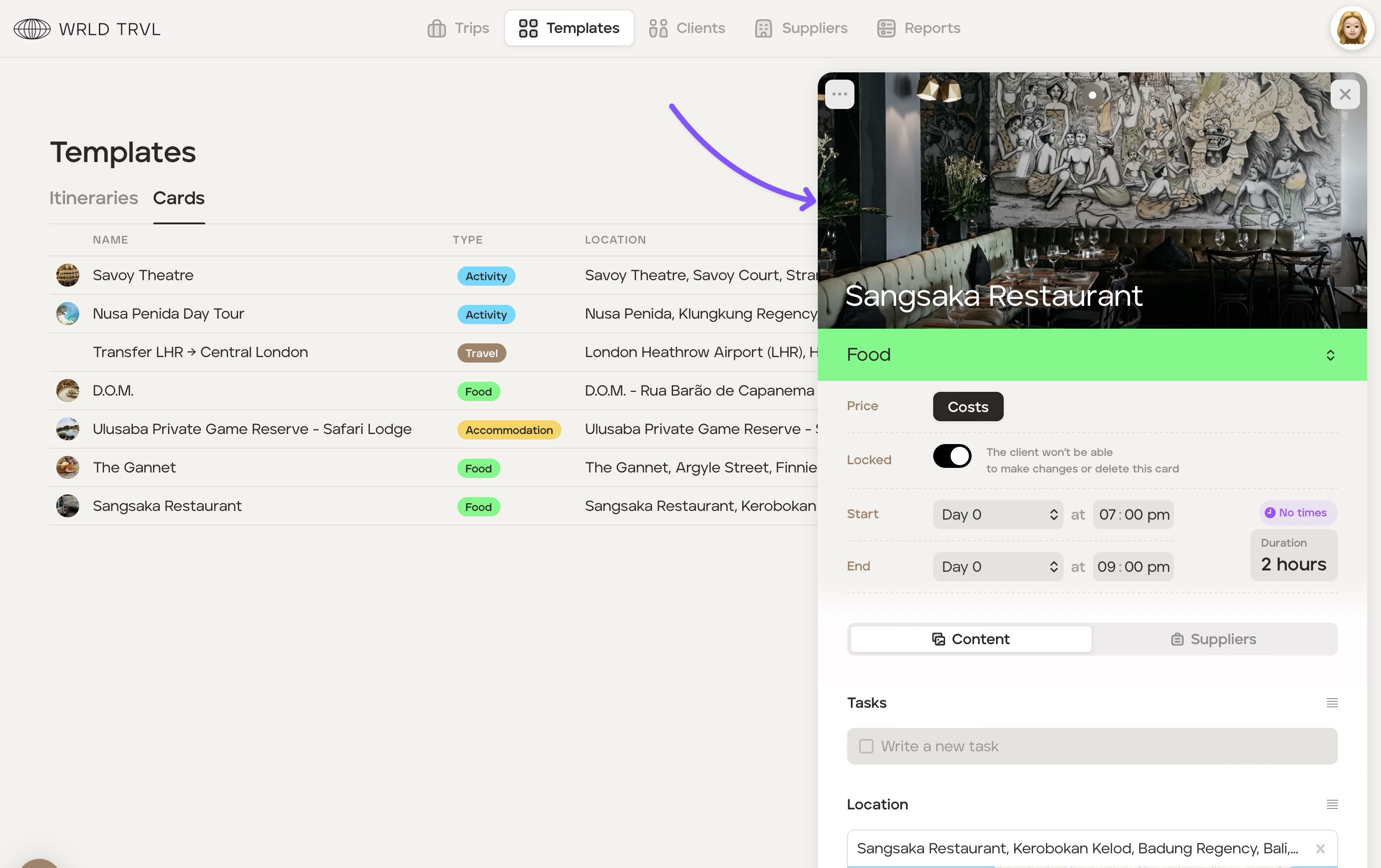Screen dimensions: 1381x868
Task: Open the user avatar profile menu
Action: pyautogui.click(x=1352, y=28)
